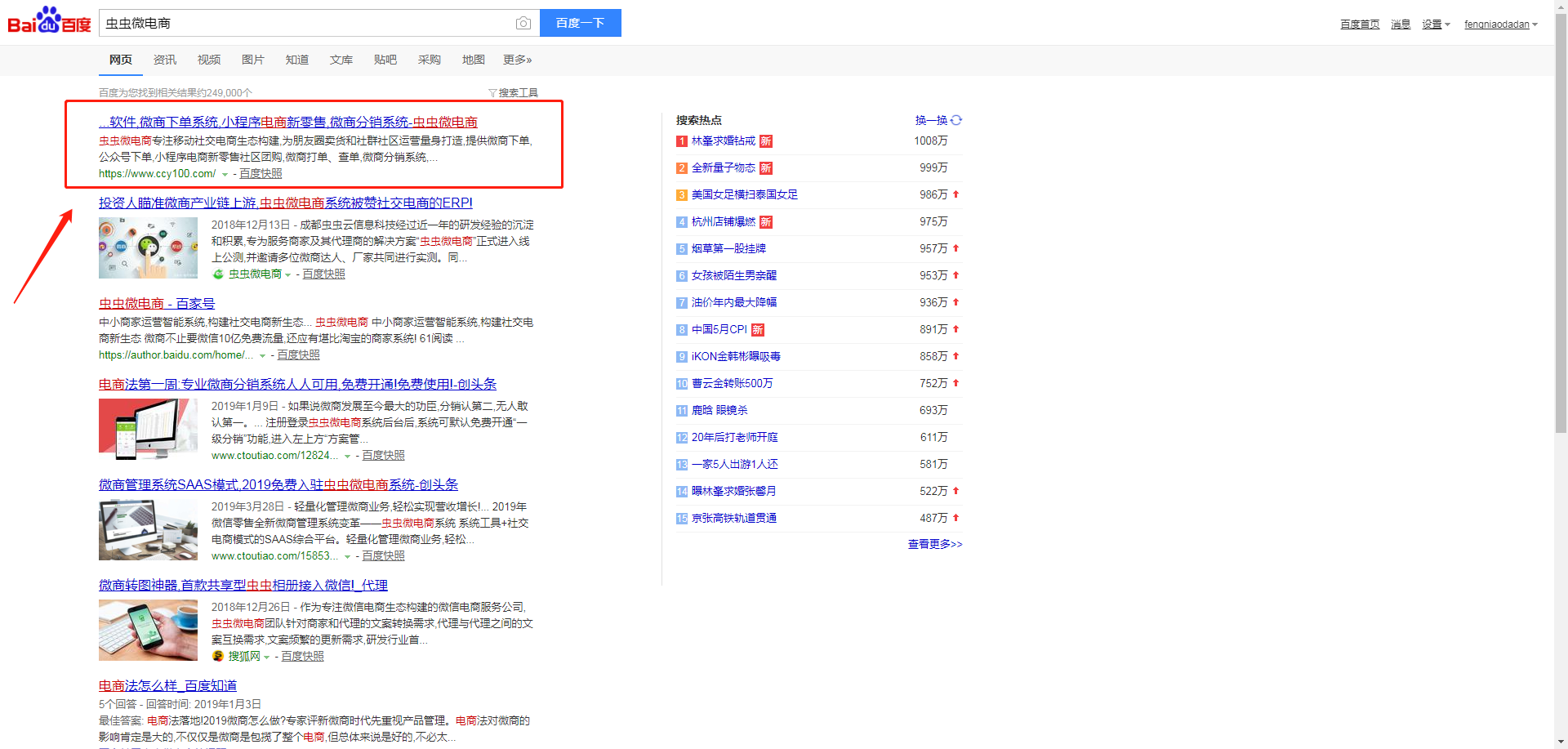Open the 更多» tab menu
Screen dimensions: 1568x749
tap(517, 60)
